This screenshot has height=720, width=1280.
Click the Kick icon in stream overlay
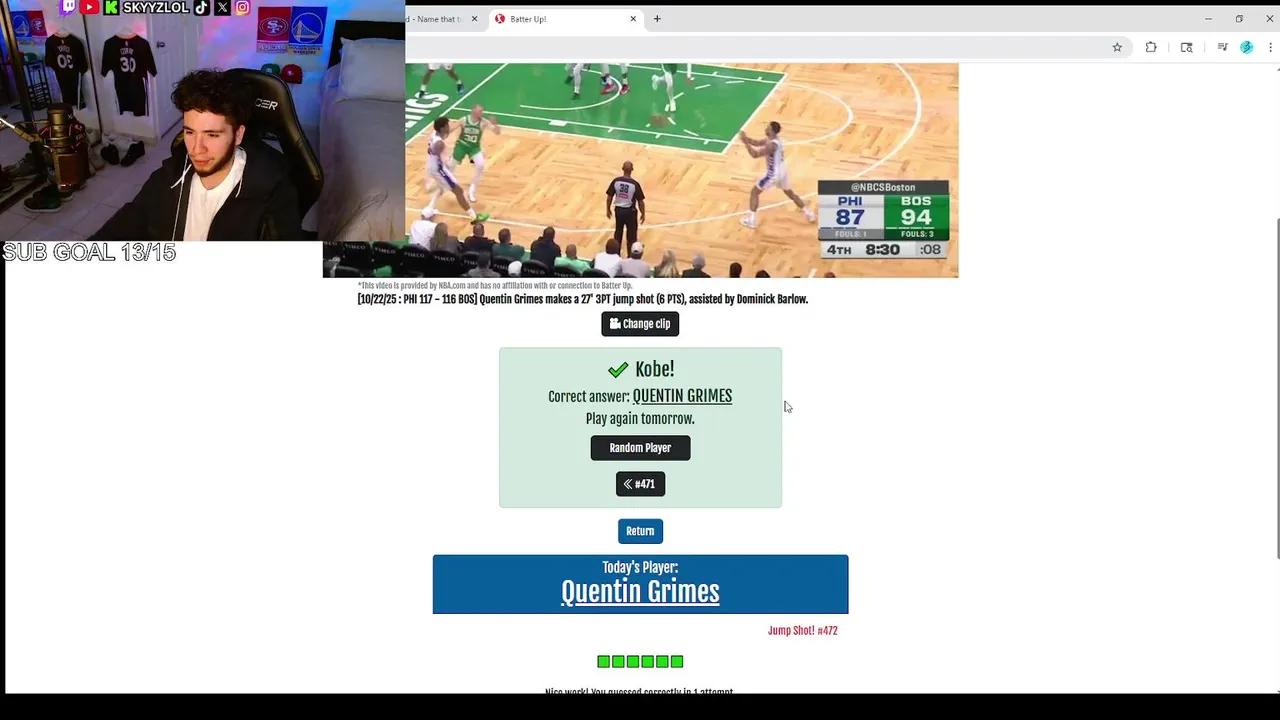click(x=111, y=7)
